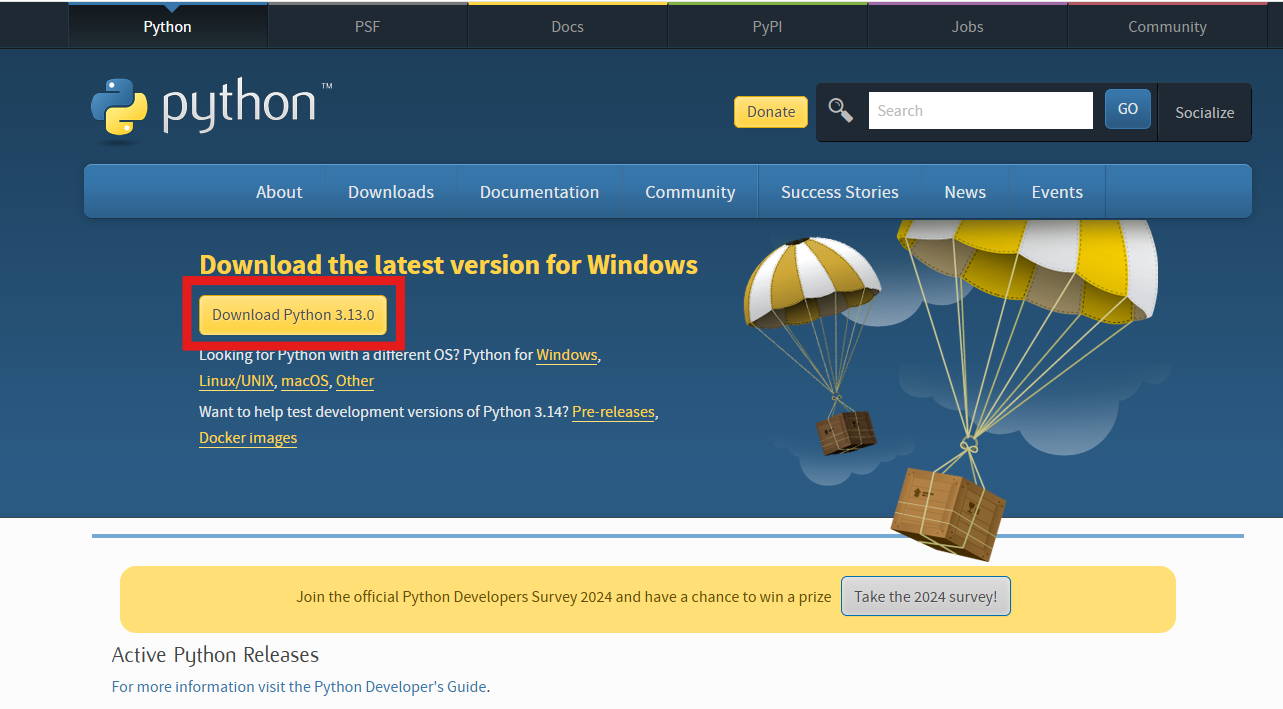Open the Socialize menu
Image resolution: width=1283 pixels, height=709 pixels.
pos(1204,112)
